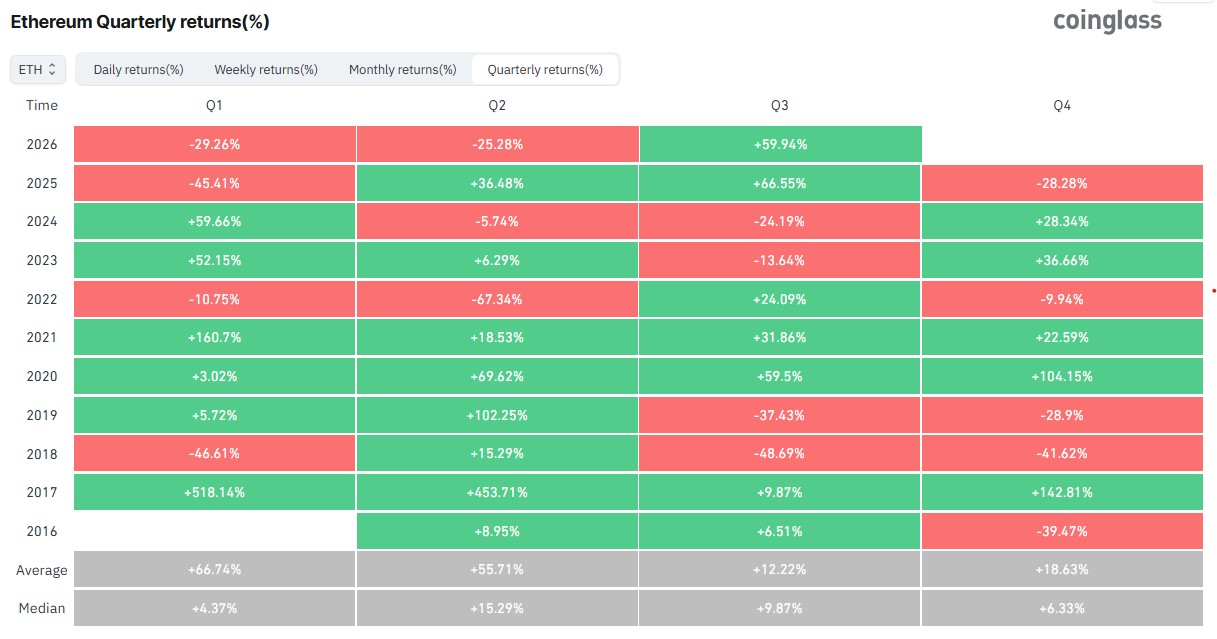Select the 2026 Q3 +59.94% cell

(x=780, y=144)
